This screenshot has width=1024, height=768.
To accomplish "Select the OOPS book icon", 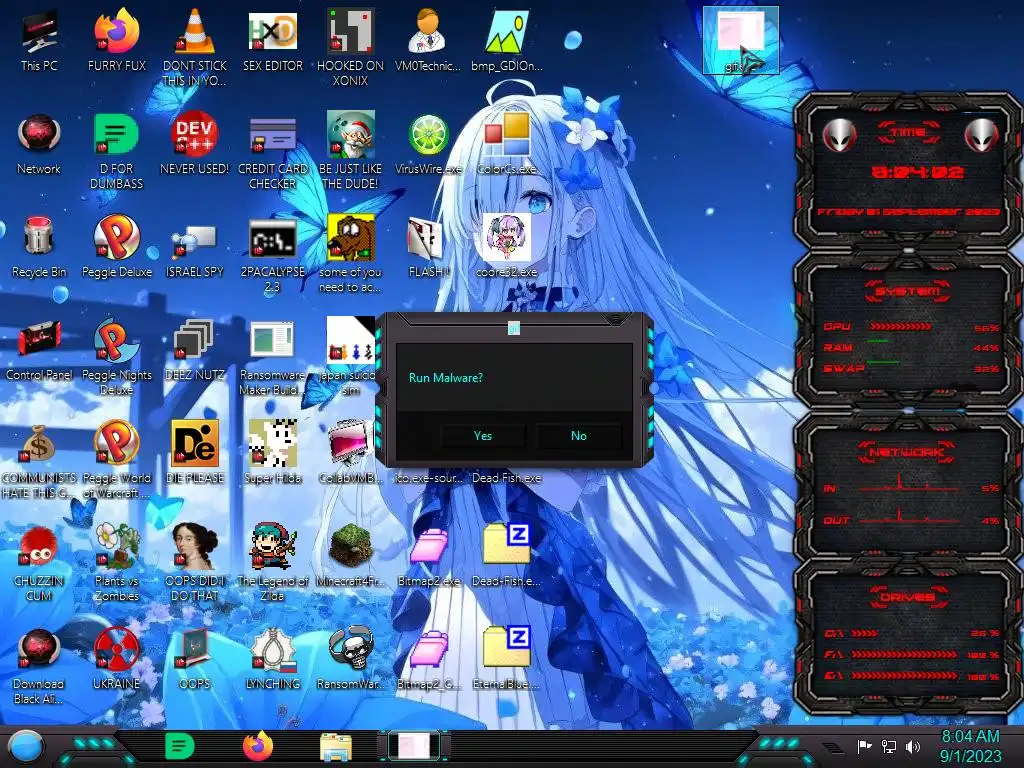I will pos(195,660).
